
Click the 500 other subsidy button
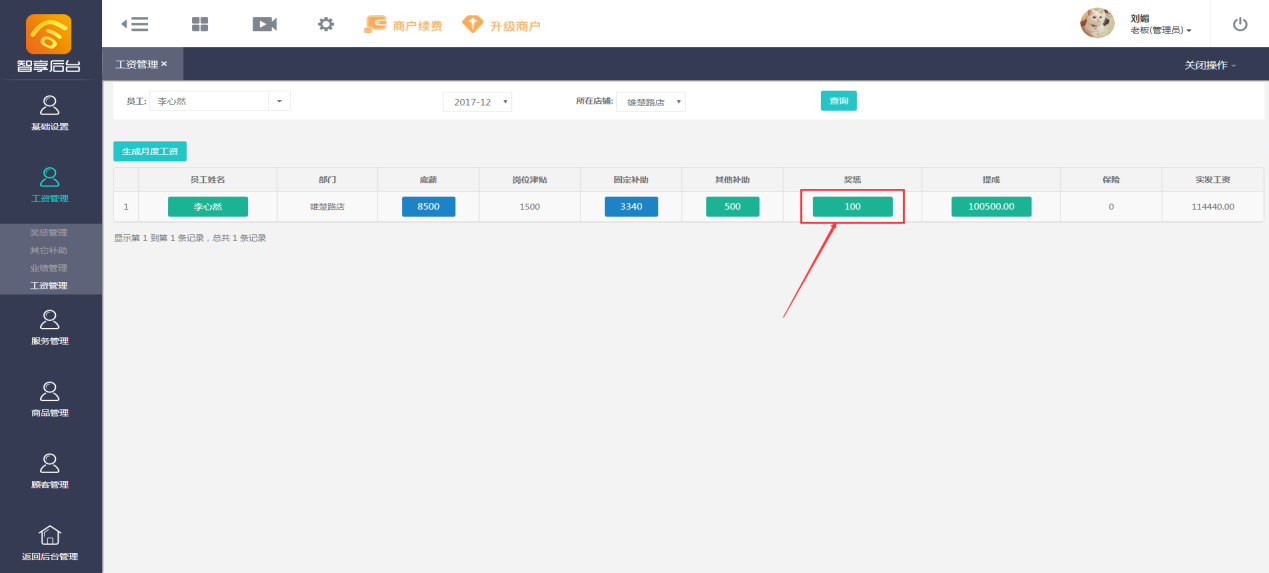point(733,206)
